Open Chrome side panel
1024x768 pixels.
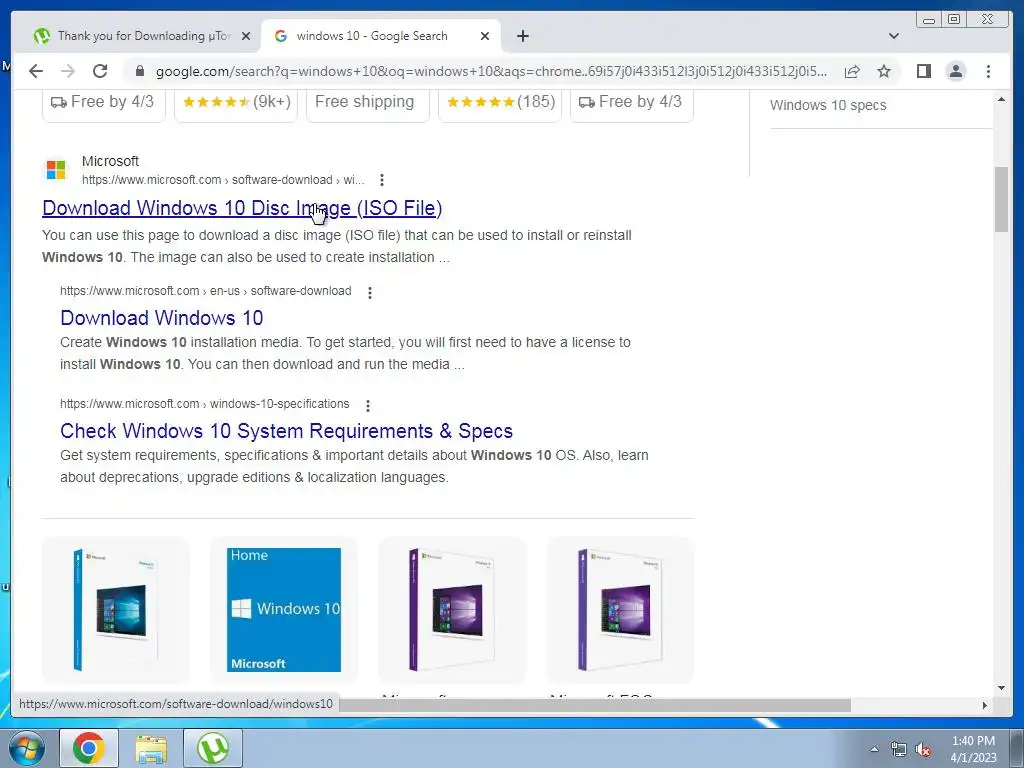click(x=923, y=71)
